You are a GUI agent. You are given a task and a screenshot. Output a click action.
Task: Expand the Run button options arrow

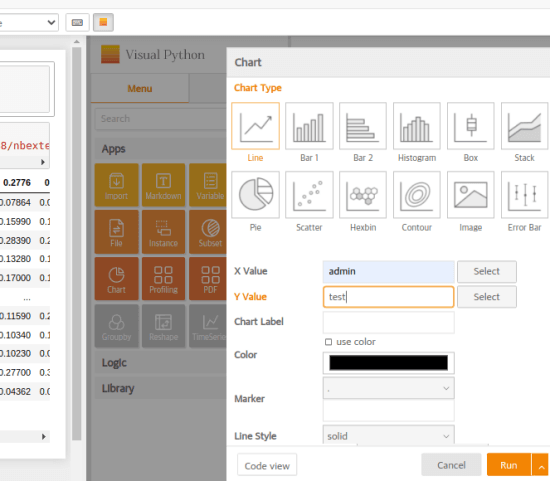541,465
